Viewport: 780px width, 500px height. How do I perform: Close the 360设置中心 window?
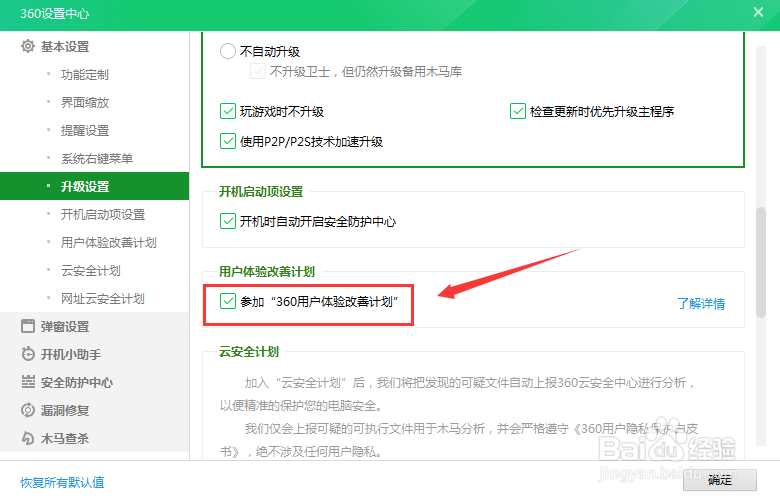[758, 12]
